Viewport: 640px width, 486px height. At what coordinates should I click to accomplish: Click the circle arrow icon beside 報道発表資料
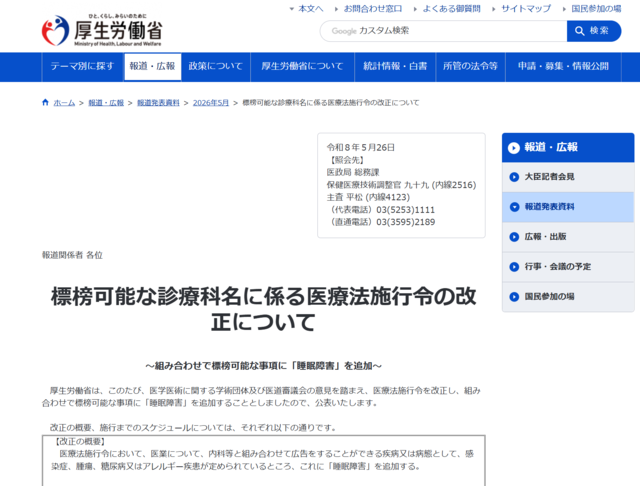[514, 207]
